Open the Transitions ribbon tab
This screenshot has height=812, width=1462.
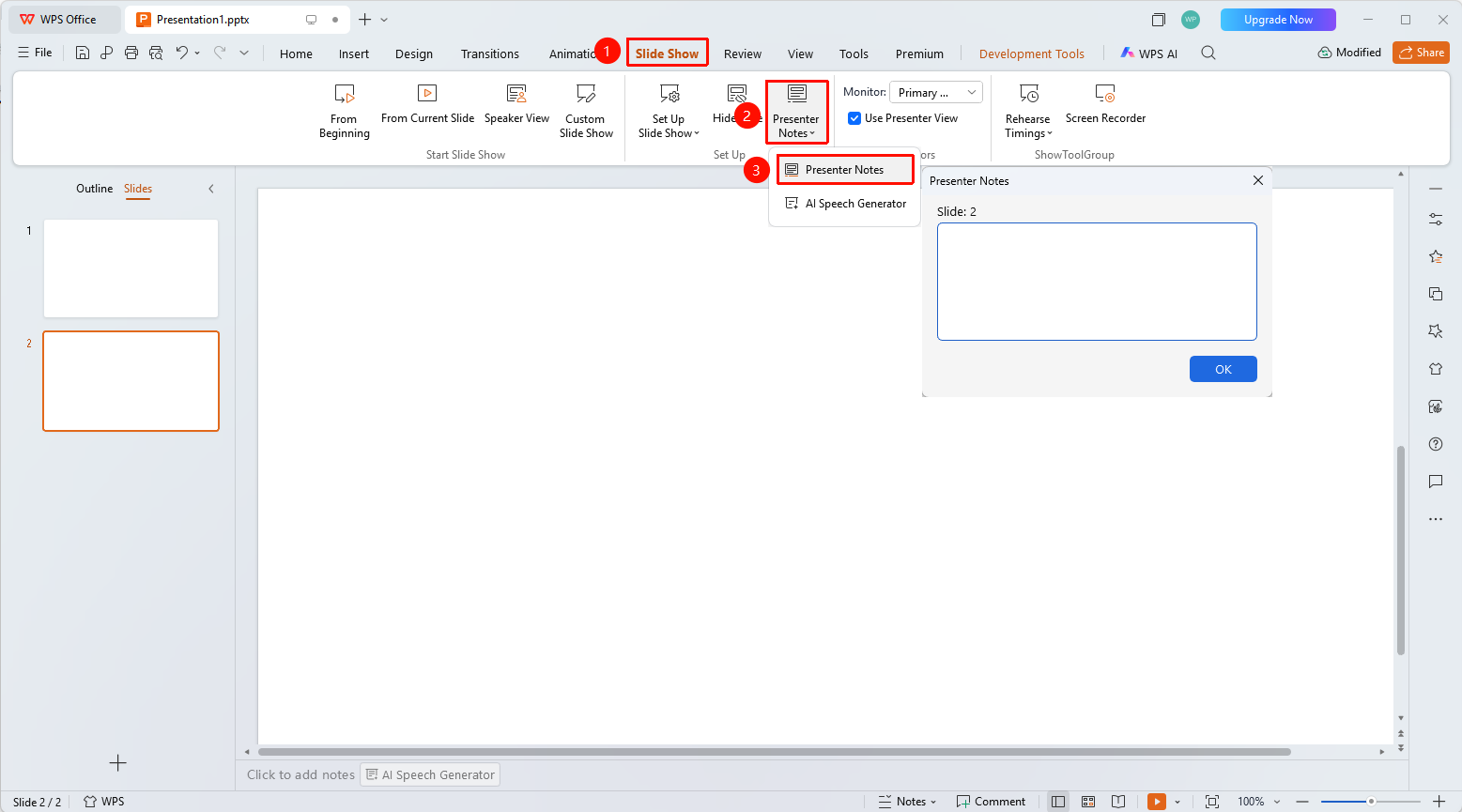tap(490, 54)
